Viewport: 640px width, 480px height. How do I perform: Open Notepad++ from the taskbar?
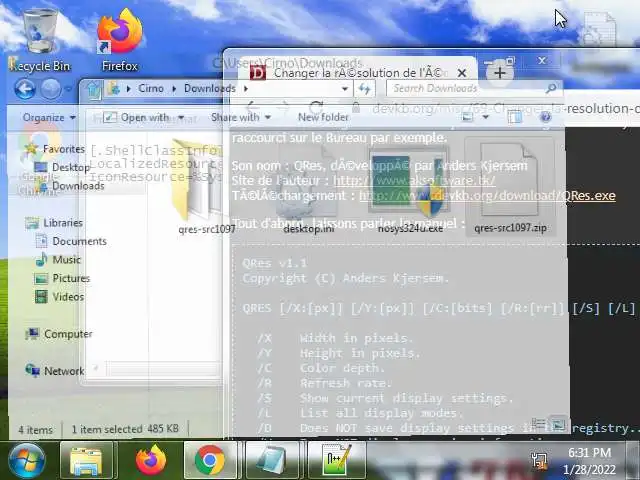336,461
